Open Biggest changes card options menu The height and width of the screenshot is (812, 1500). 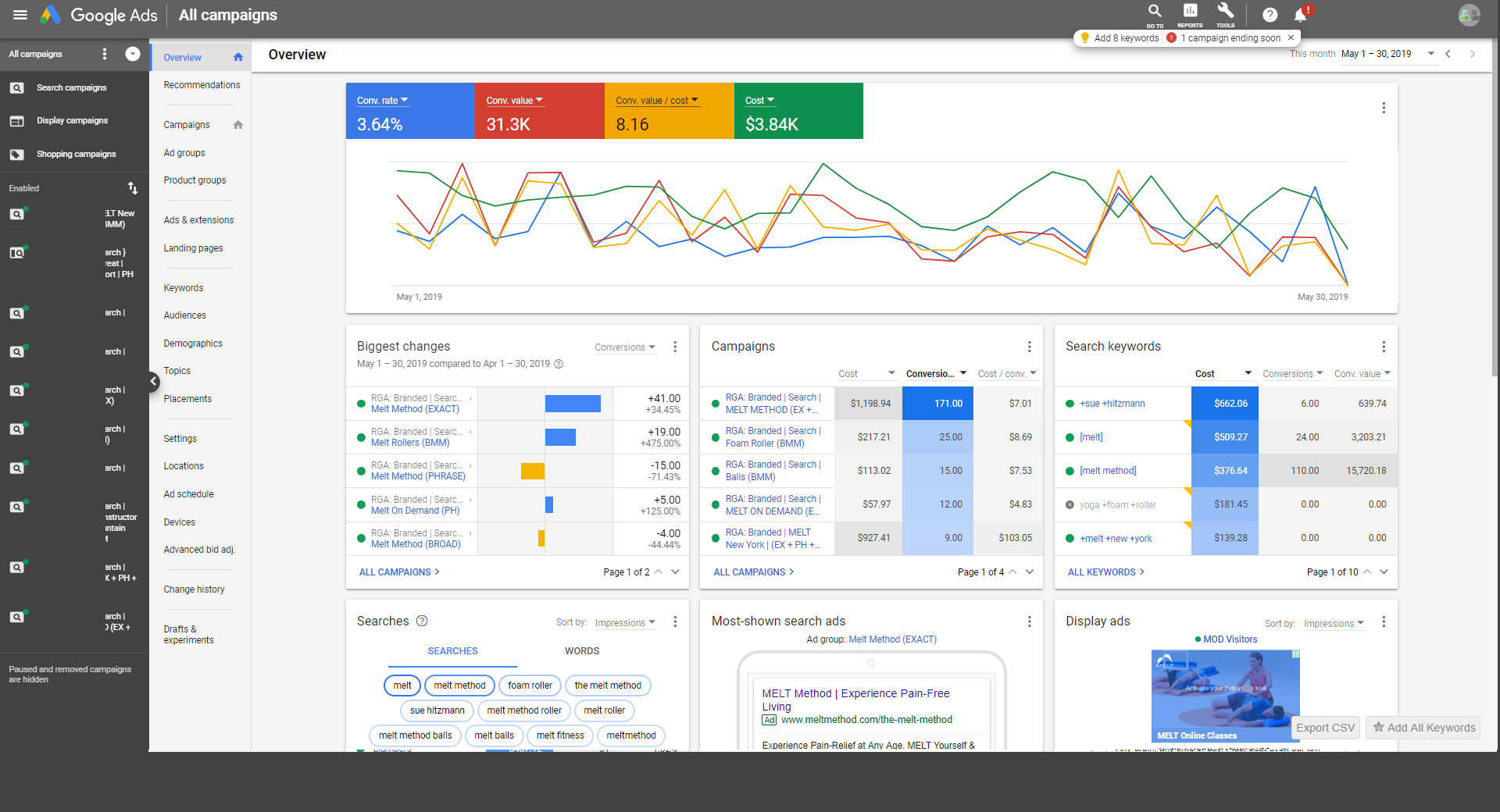[x=675, y=347]
